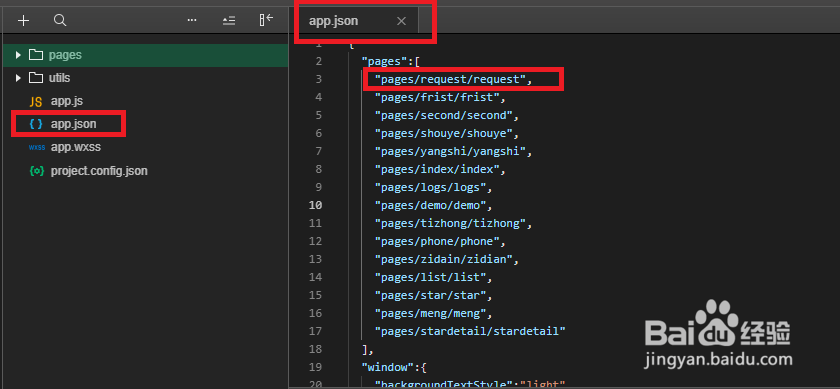
Task: Click the "pages/tizhong/tizhong" entry
Action: [454, 223]
